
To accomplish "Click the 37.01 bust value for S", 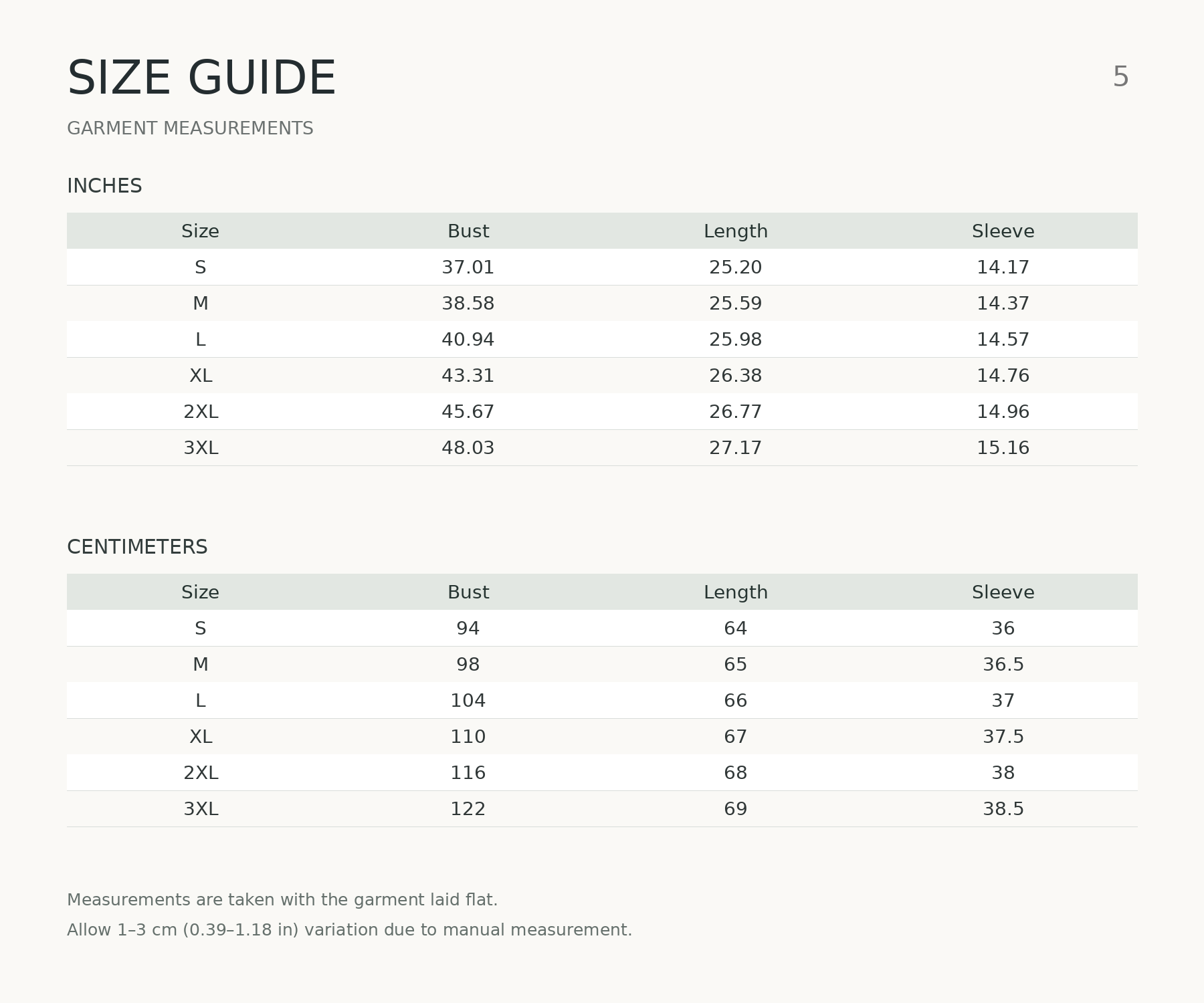I will pos(468,267).
